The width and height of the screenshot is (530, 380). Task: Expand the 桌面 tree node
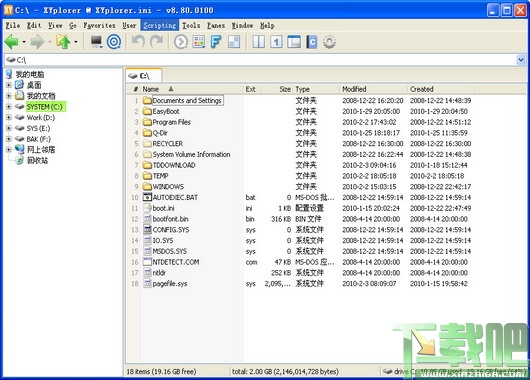[x=9, y=85]
